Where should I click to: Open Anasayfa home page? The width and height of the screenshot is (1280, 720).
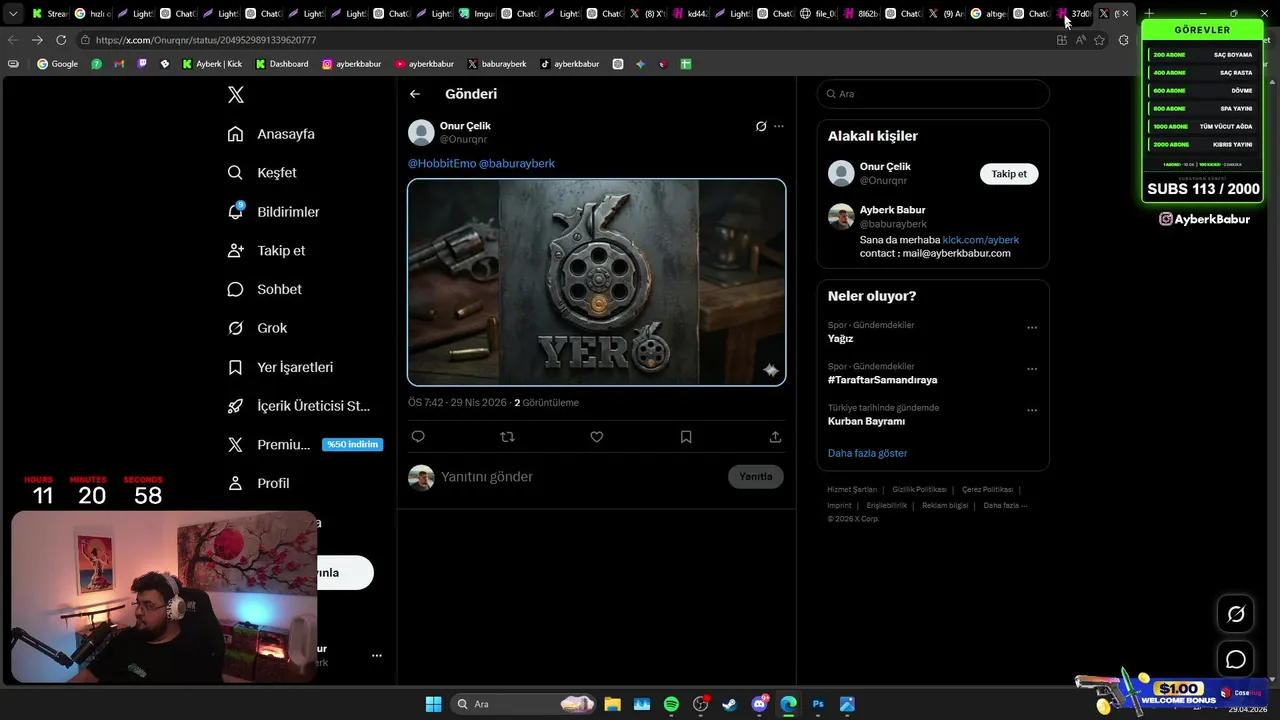click(x=271, y=134)
